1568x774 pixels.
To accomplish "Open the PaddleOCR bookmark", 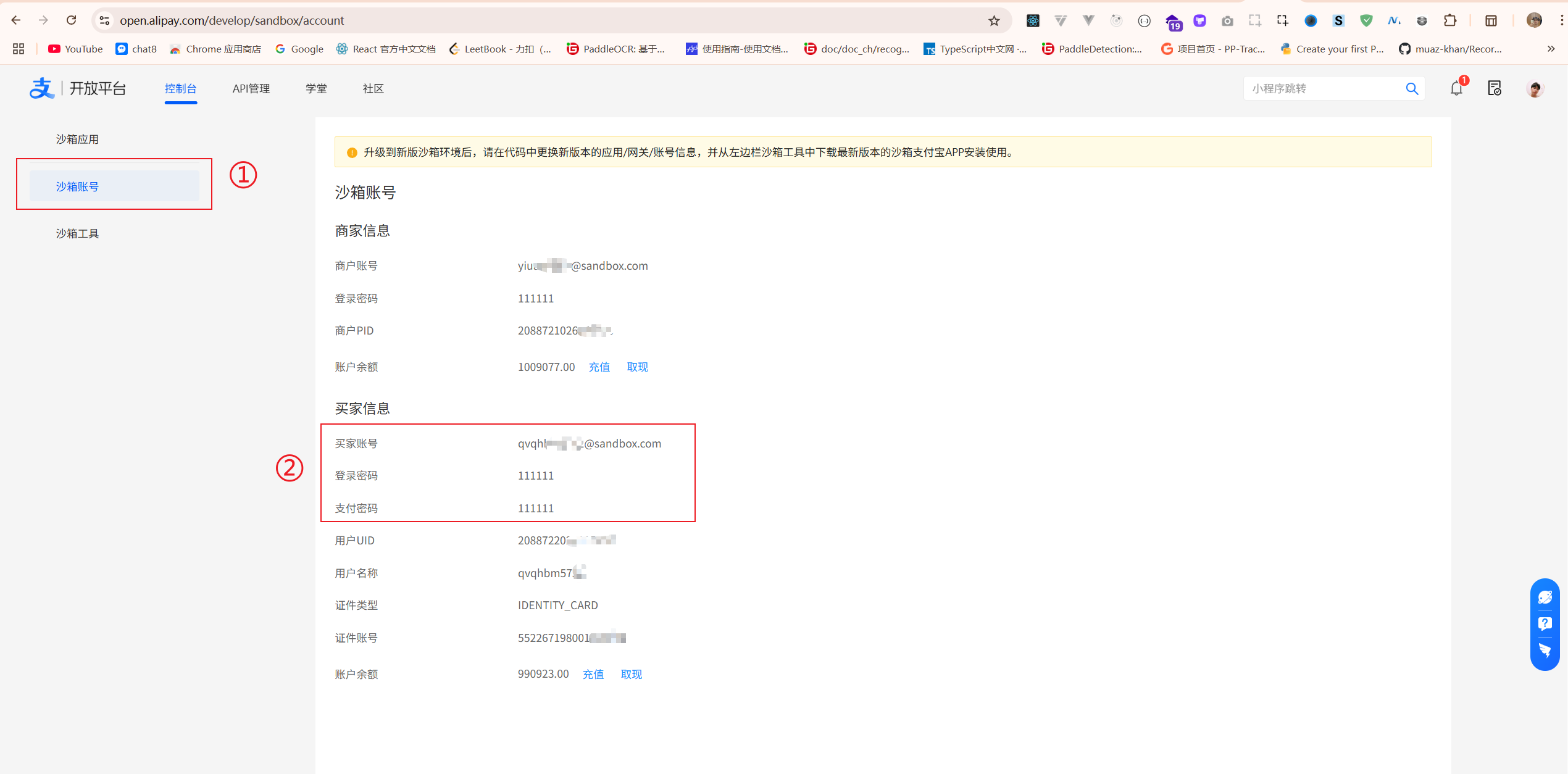I will [x=616, y=49].
